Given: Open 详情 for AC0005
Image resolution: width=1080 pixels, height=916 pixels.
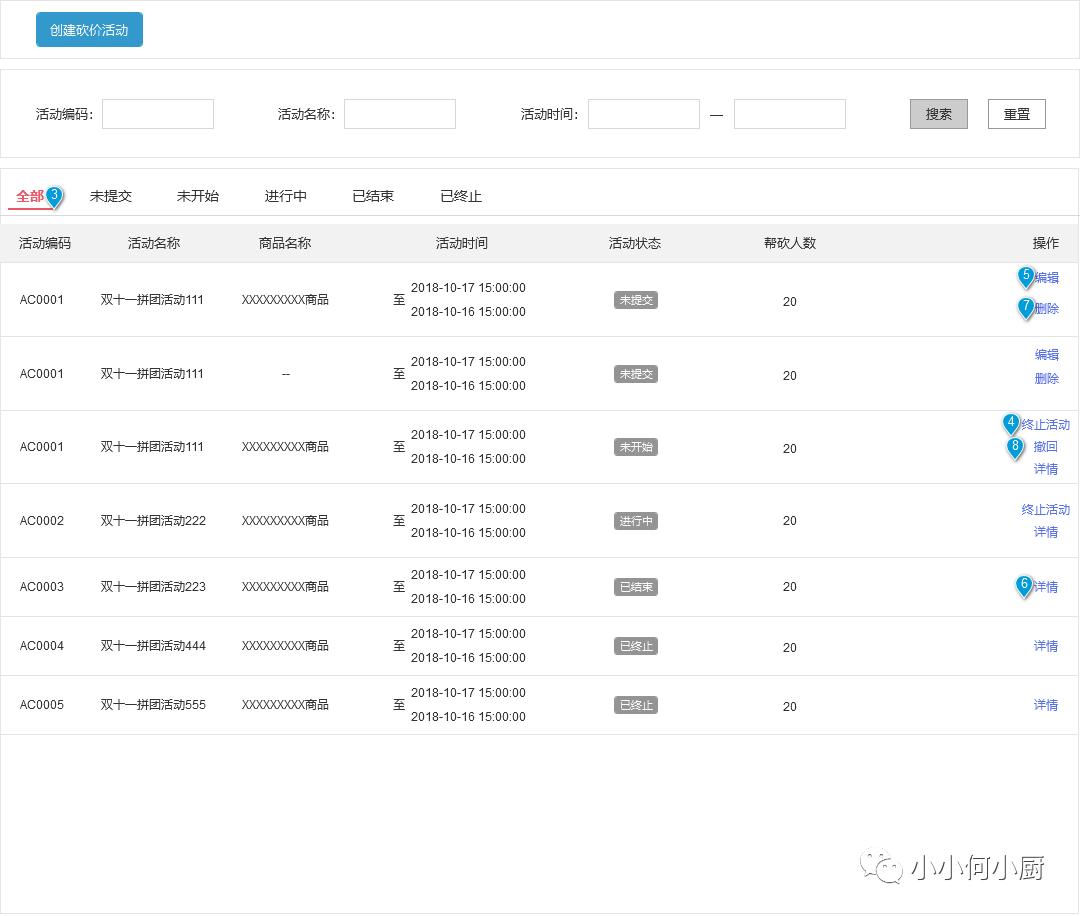Looking at the screenshot, I should point(1046,705).
